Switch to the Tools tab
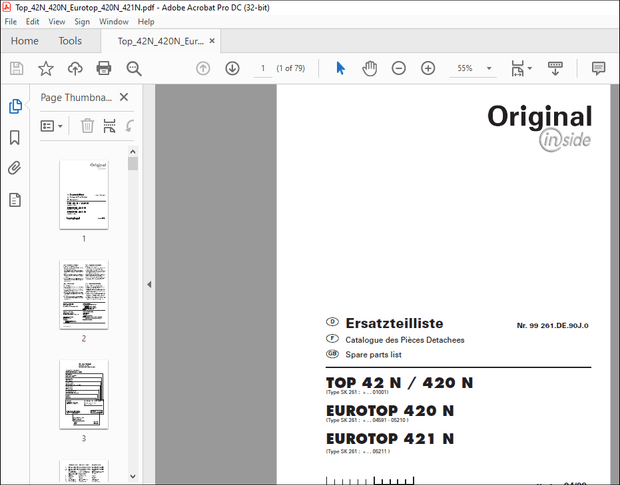This screenshot has height=485, width=620. pos(70,41)
